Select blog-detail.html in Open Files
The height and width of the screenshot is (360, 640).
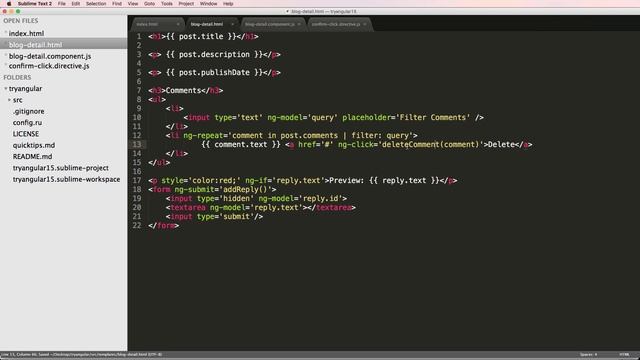coord(36,45)
